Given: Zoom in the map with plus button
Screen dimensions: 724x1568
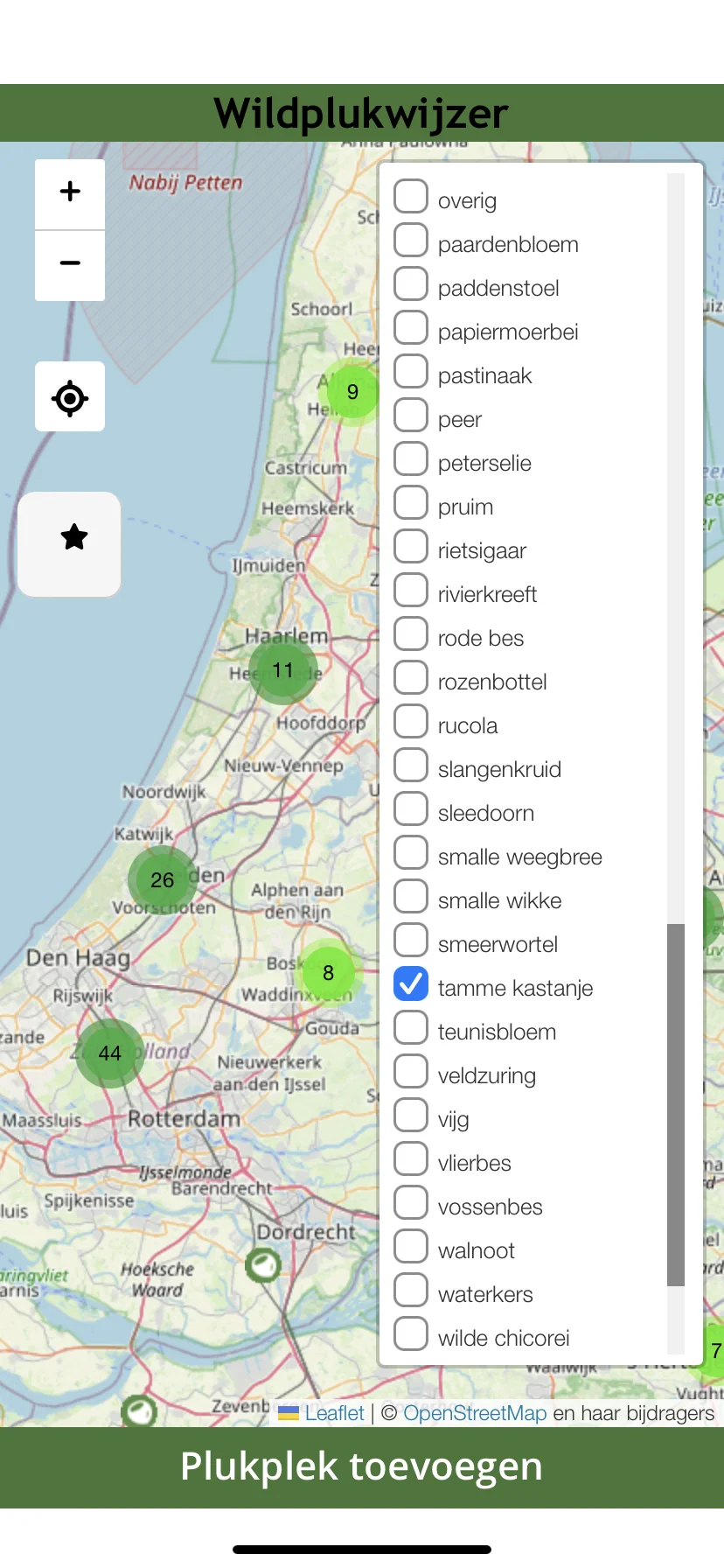Looking at the screenshot, I should click(x=70, y=194).
